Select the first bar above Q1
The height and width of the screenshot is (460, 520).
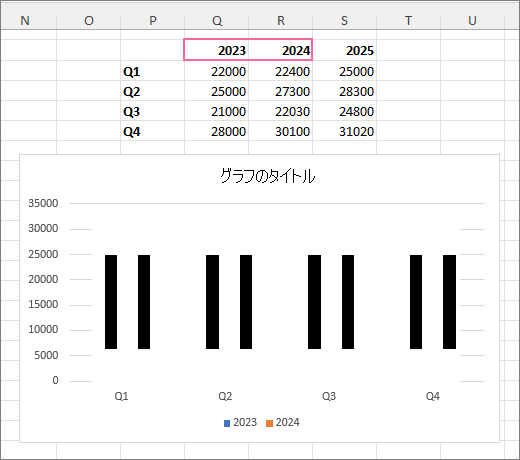(111, 302)
